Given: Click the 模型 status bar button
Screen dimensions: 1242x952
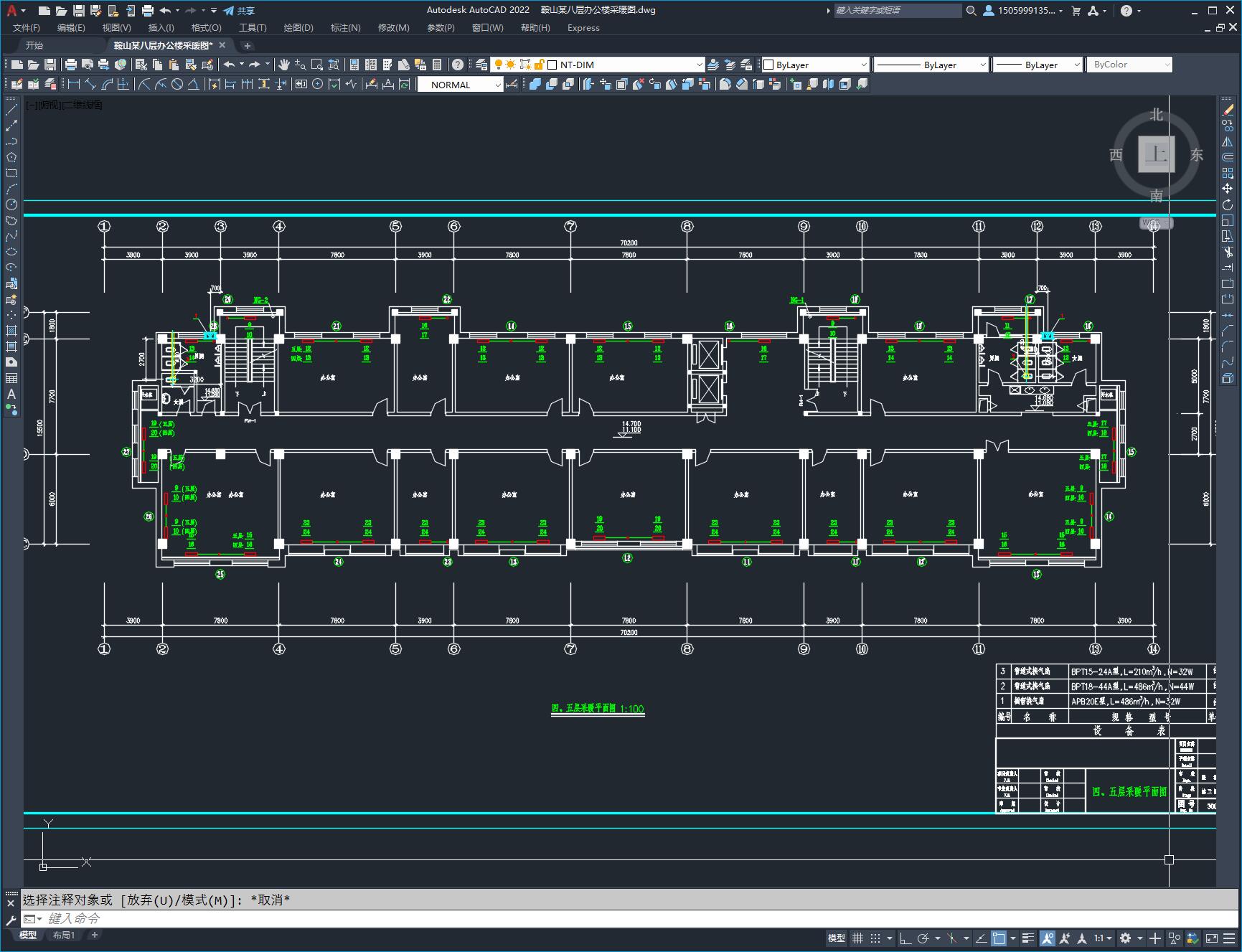Looking at the screenshot, I should [x=837, y=938].
